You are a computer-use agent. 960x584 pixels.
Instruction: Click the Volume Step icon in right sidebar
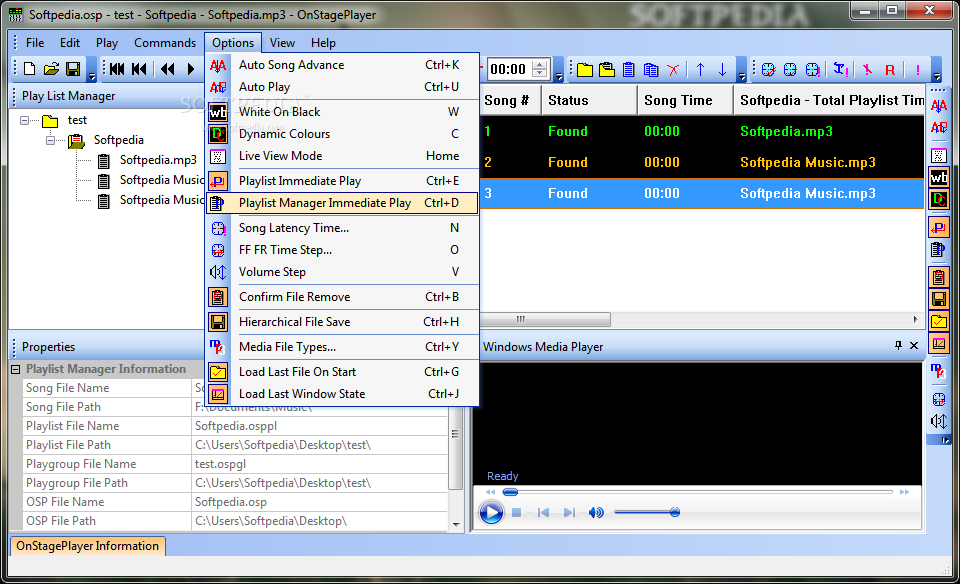click(x=939, y=421)
